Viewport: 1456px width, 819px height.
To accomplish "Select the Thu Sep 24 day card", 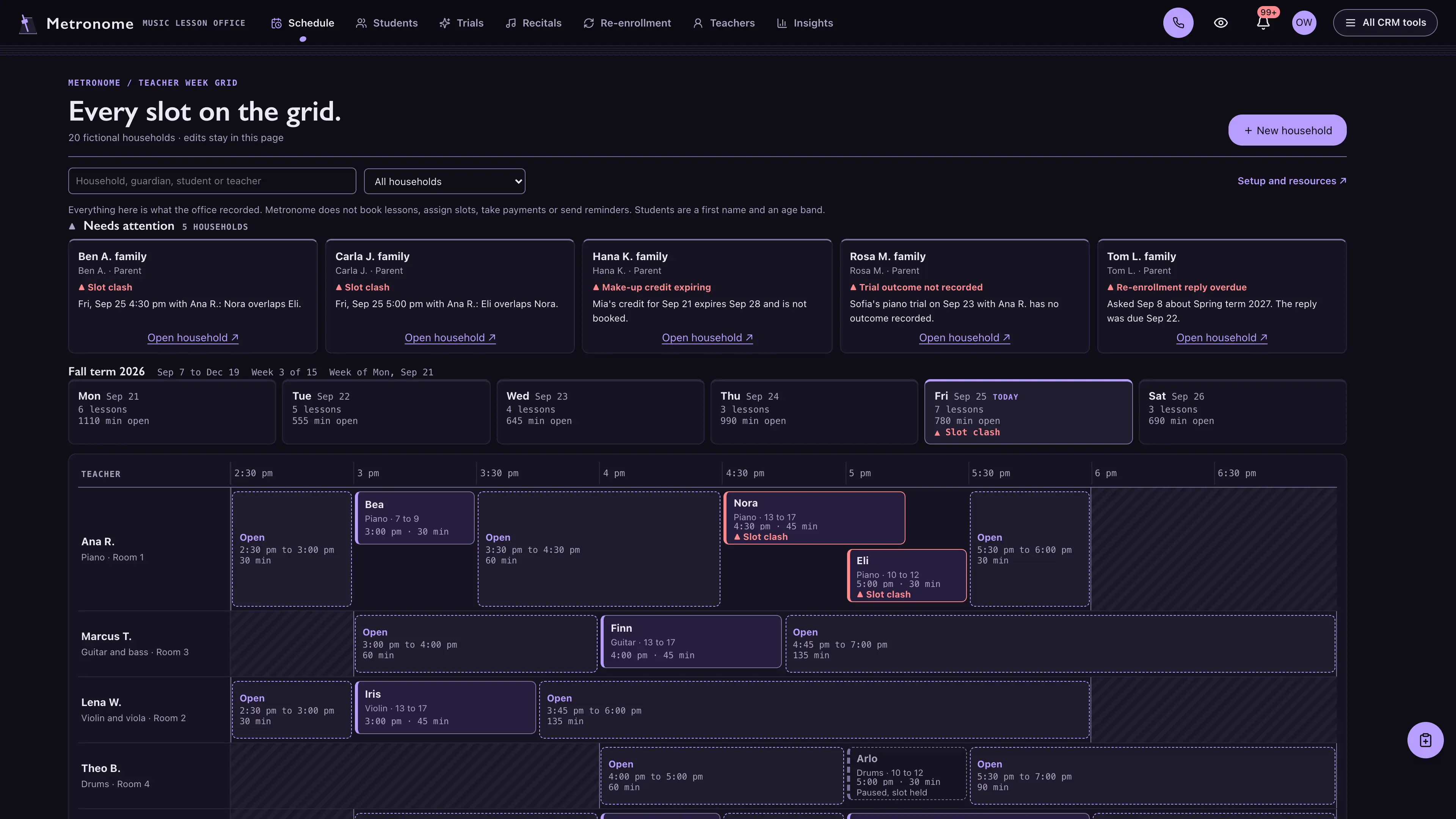I will pyautogui.click(x=814, y=412).
